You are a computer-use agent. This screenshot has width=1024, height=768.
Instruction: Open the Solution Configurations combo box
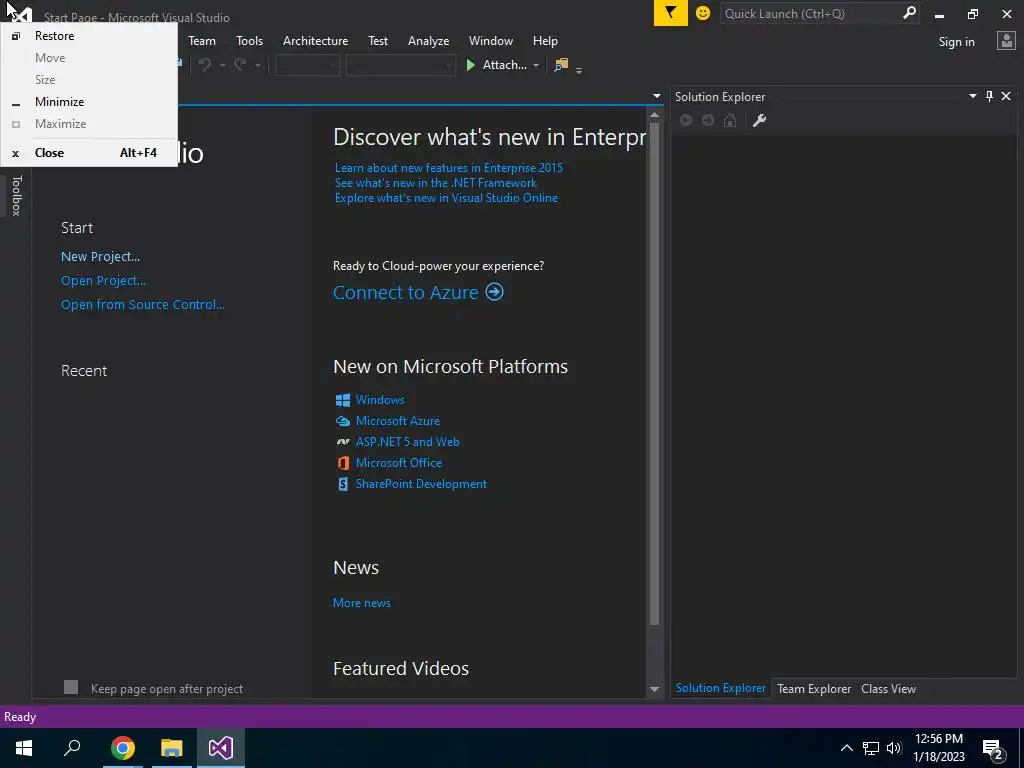[x=307, y=65]
